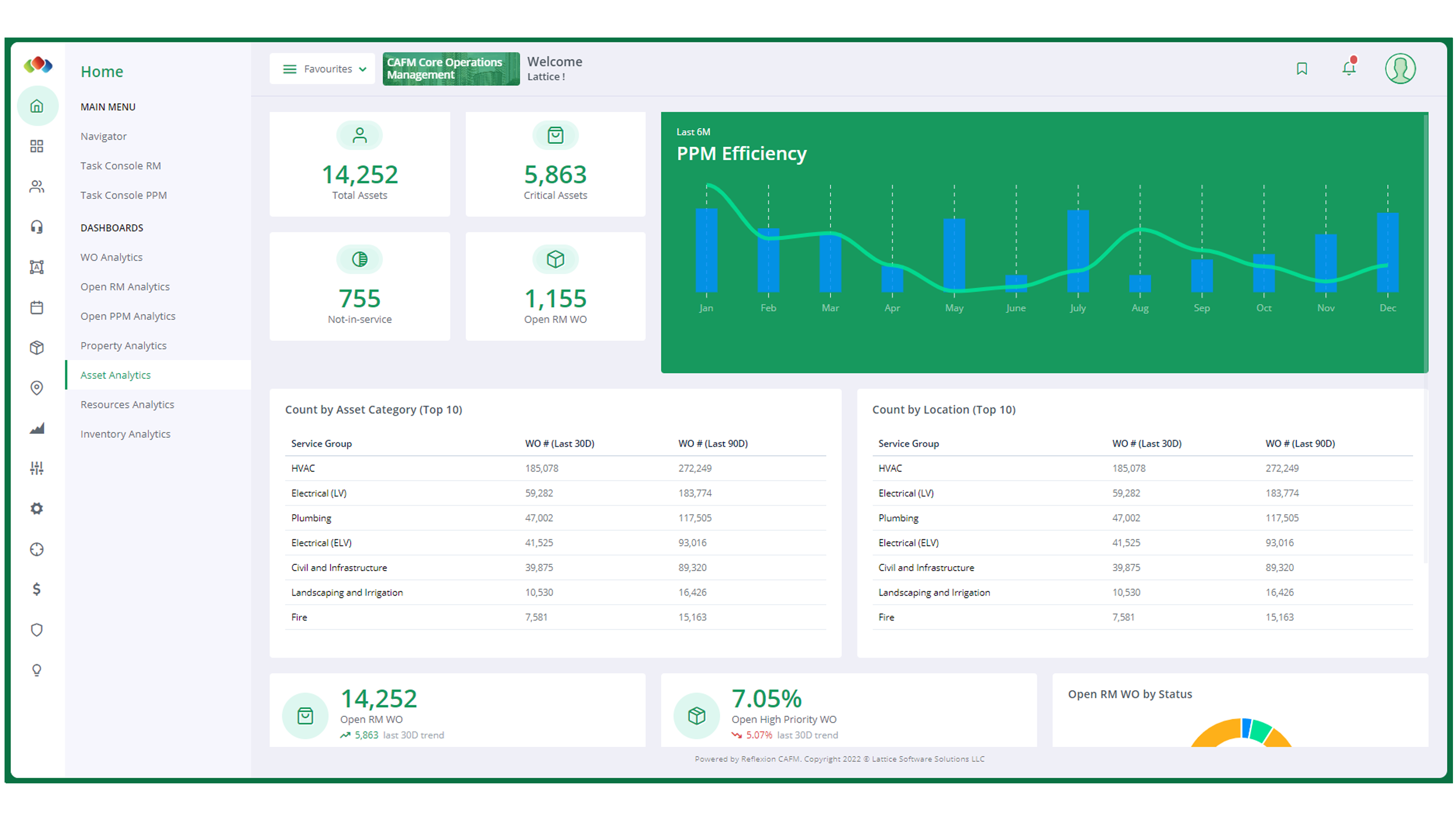Screen dimensions: 1456x819
Task: Open Task Console PPM from Main Menu
Action: 123,195
